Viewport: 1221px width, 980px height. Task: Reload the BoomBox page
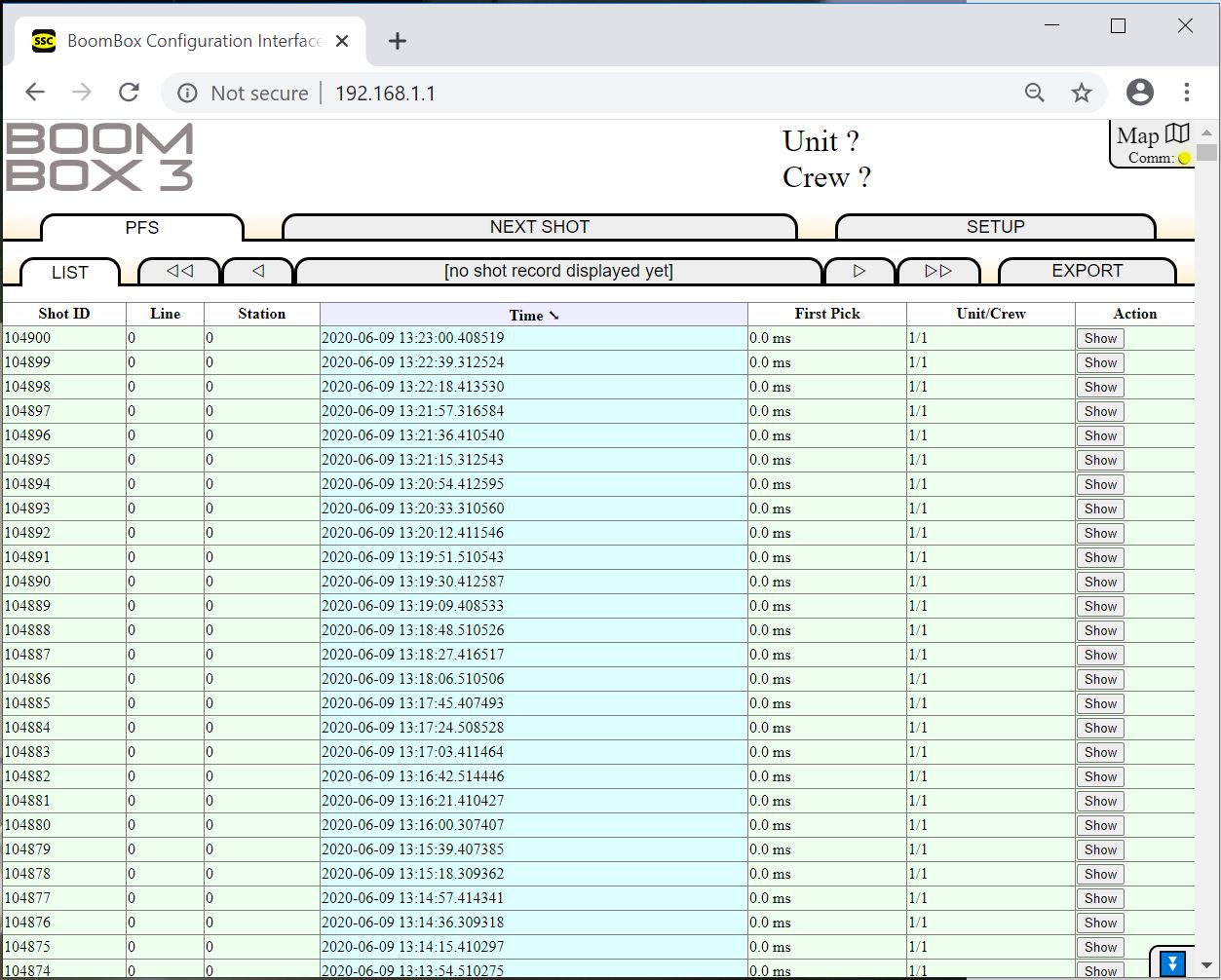[x=129, y=93]
